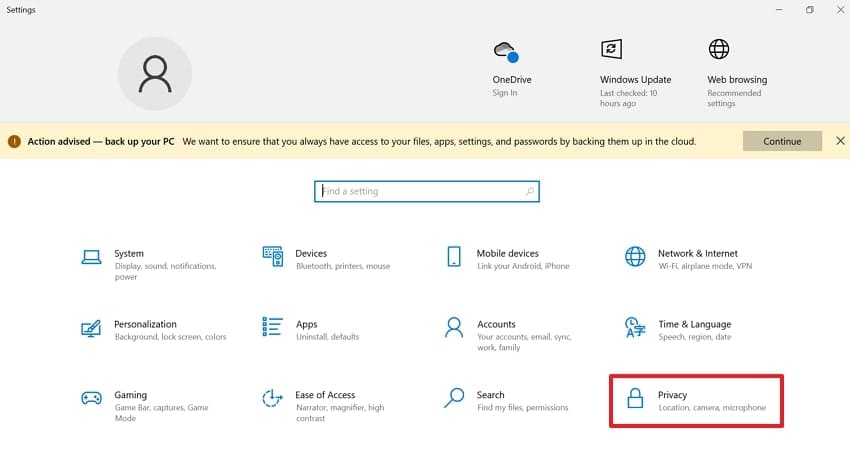Click 'Find my files, permissions' description

(x=523, y=408)
